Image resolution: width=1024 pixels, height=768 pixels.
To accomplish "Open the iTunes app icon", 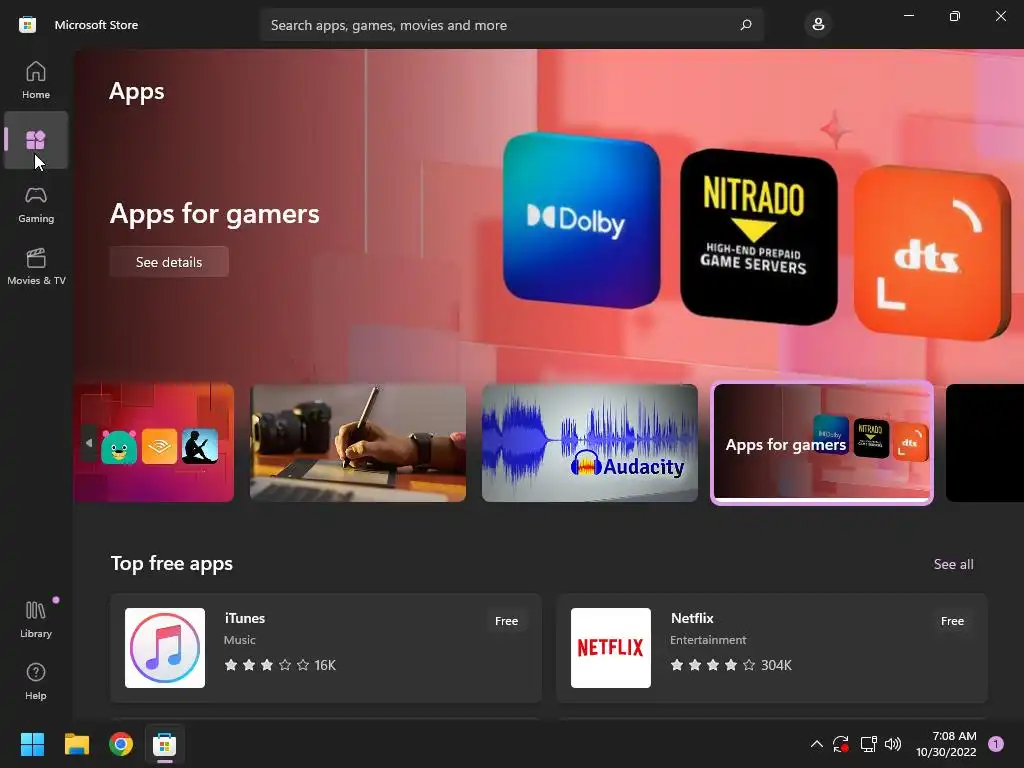I will coord(165,648).
